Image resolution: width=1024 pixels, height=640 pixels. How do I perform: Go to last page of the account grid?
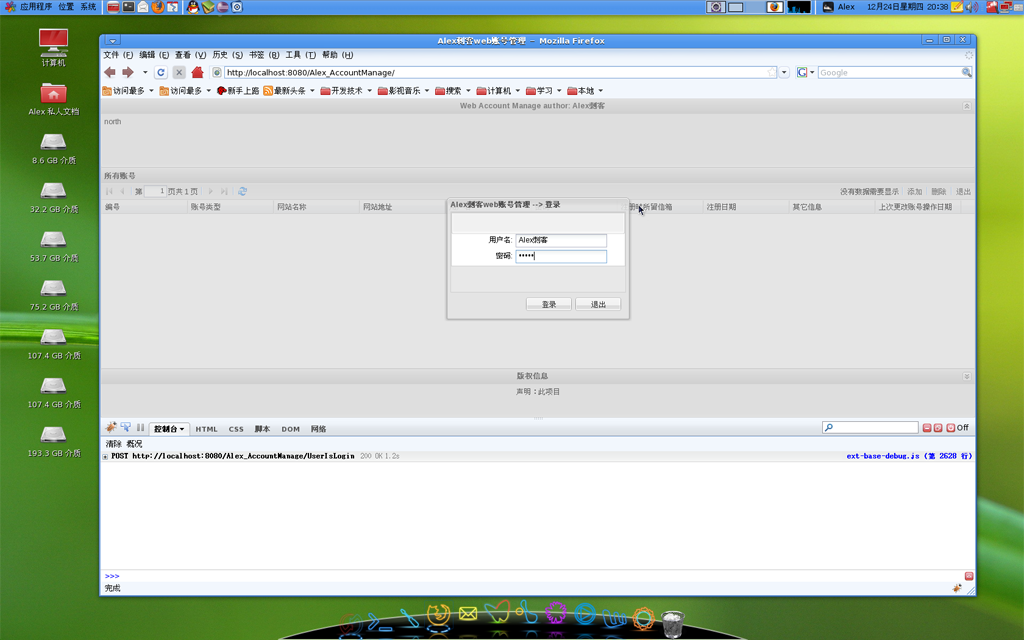[x=224, y=191]
